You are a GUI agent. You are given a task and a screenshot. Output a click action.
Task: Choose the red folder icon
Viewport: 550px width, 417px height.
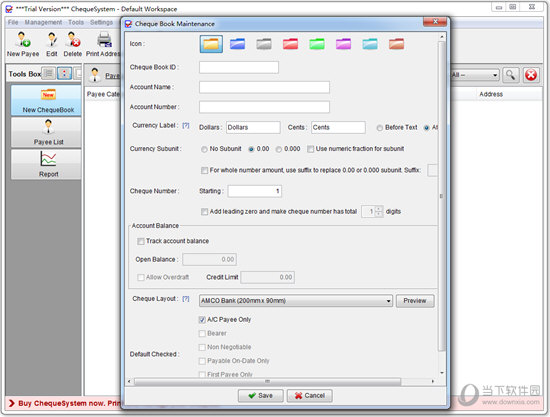(290, 44)
